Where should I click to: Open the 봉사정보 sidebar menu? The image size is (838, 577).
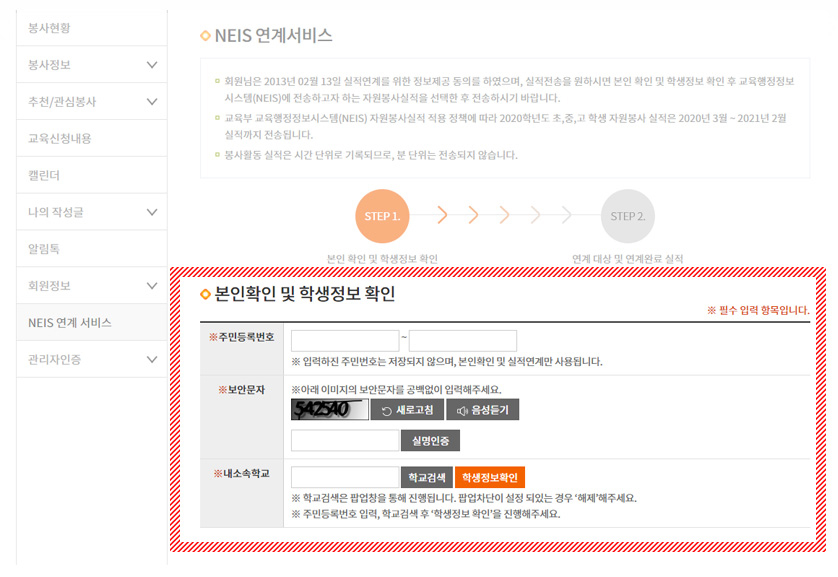tap(91, 65)
